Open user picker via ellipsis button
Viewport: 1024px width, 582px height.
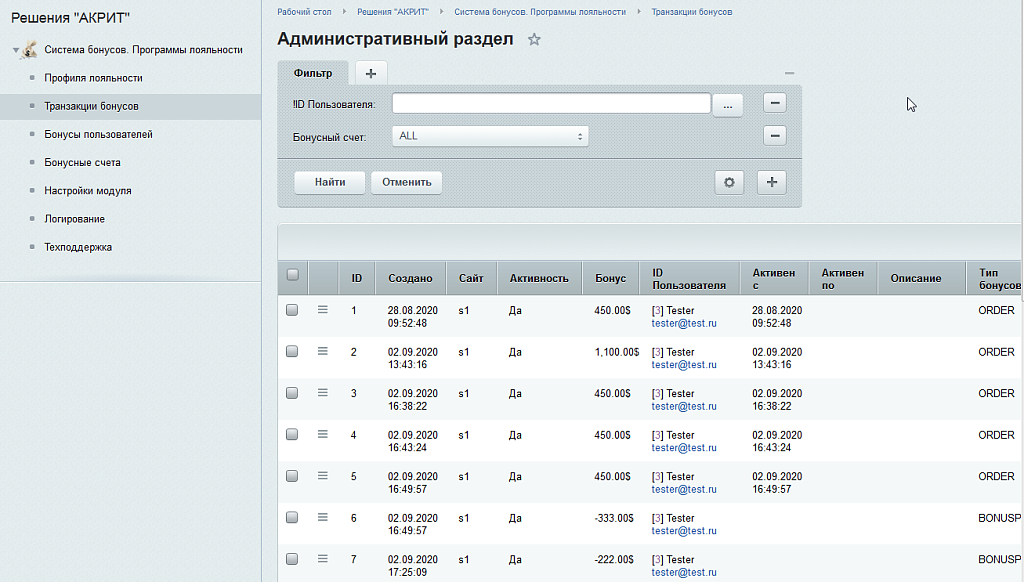pyautogui.click(x=728, y=103)
